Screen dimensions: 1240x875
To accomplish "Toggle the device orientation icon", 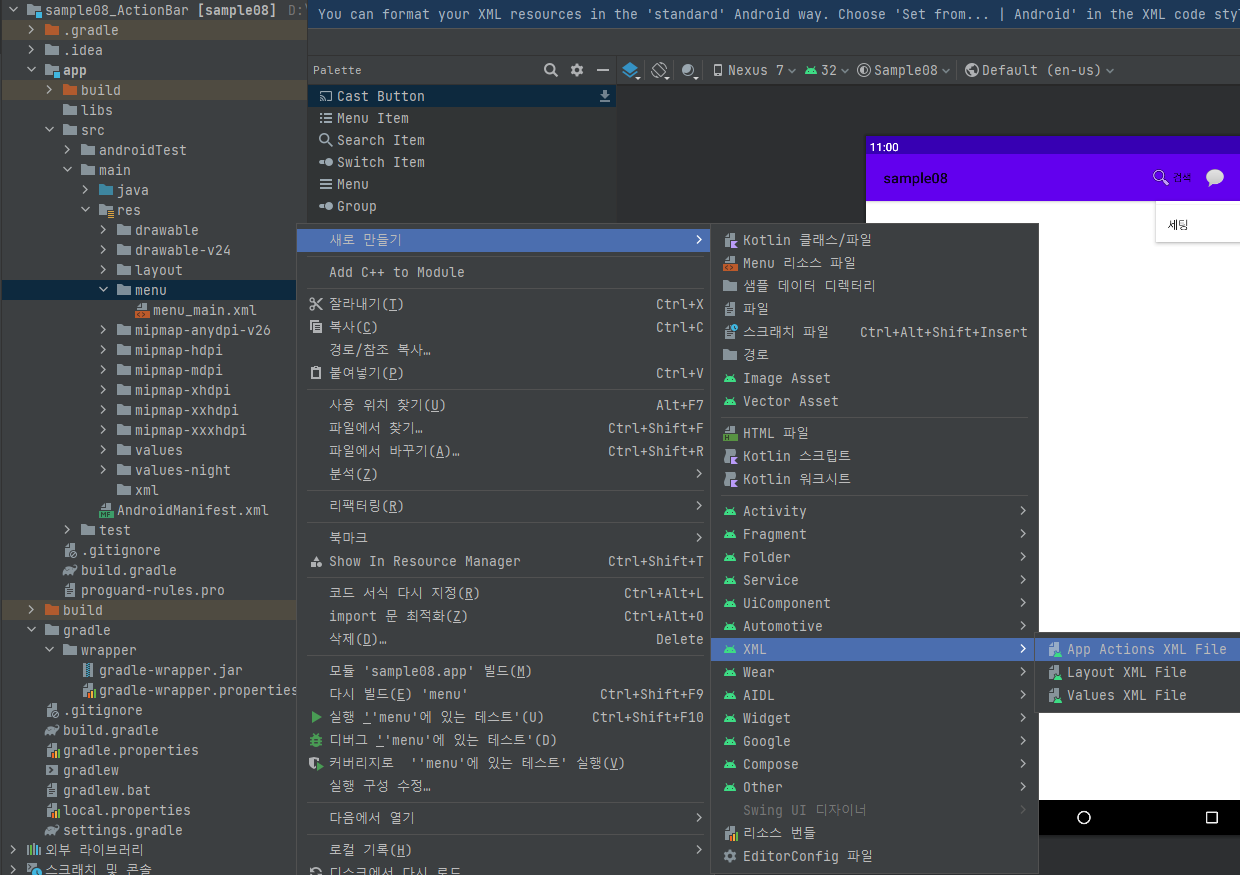I will (660, 70).
